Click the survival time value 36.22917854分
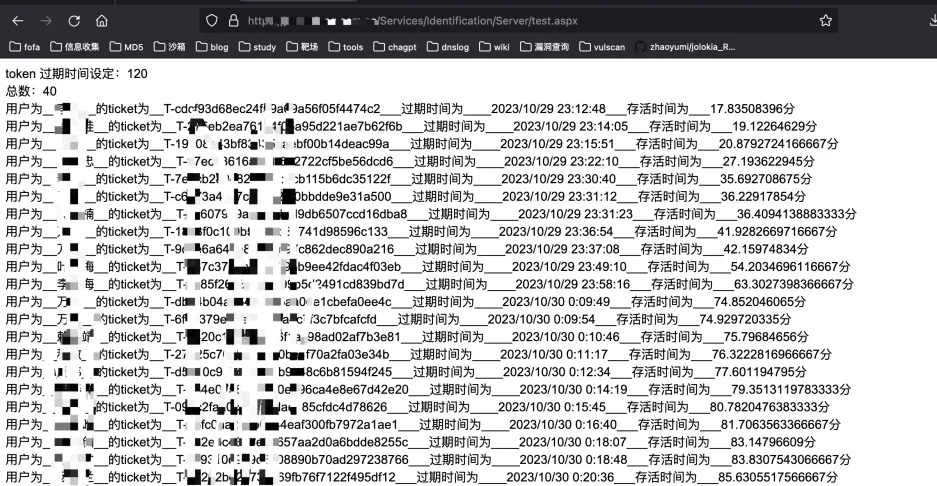Screen dimensions: 937x486 pos(763,196)
